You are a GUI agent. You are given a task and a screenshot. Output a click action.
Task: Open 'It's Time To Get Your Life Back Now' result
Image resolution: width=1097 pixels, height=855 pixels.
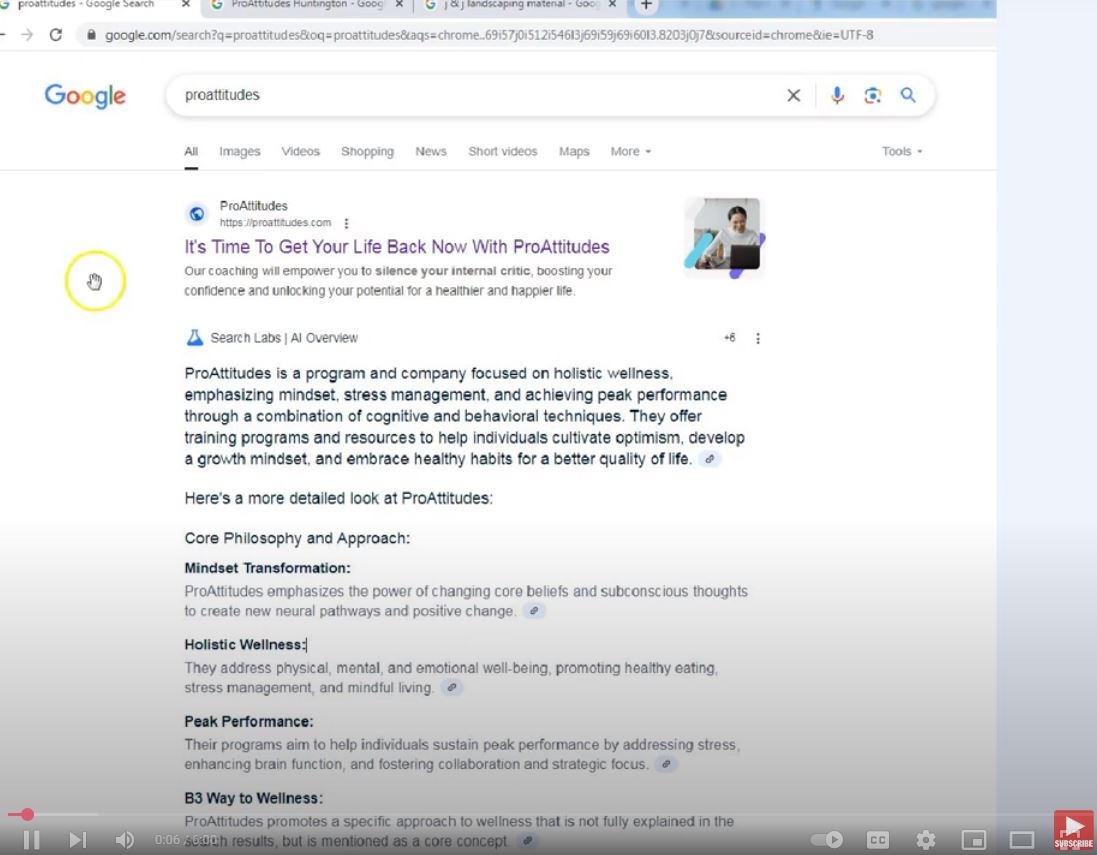pyautogui.click(x=397, y=247)
